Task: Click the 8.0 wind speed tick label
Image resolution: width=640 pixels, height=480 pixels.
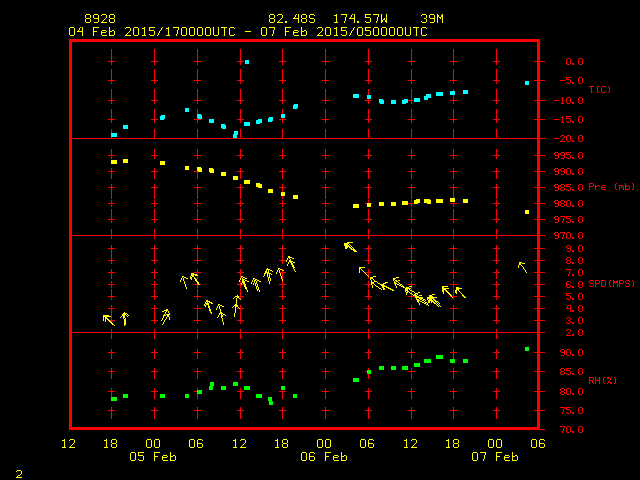Action: pyautogui.click(x=574, y=260)
